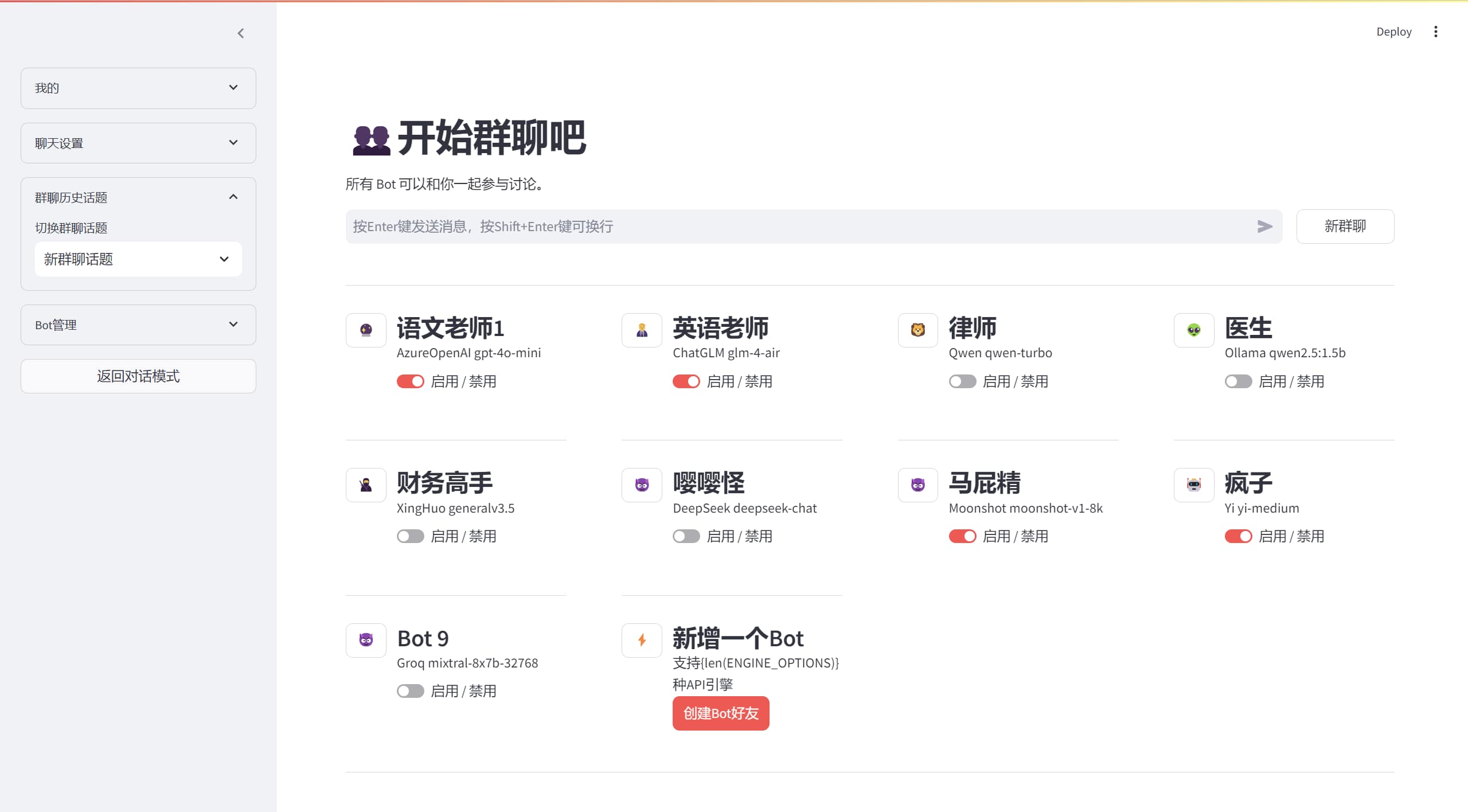Viewport: 1468px width, 812px height.
Task: Click the Yi yi-medium model text
Action: tap(1262, 508)
